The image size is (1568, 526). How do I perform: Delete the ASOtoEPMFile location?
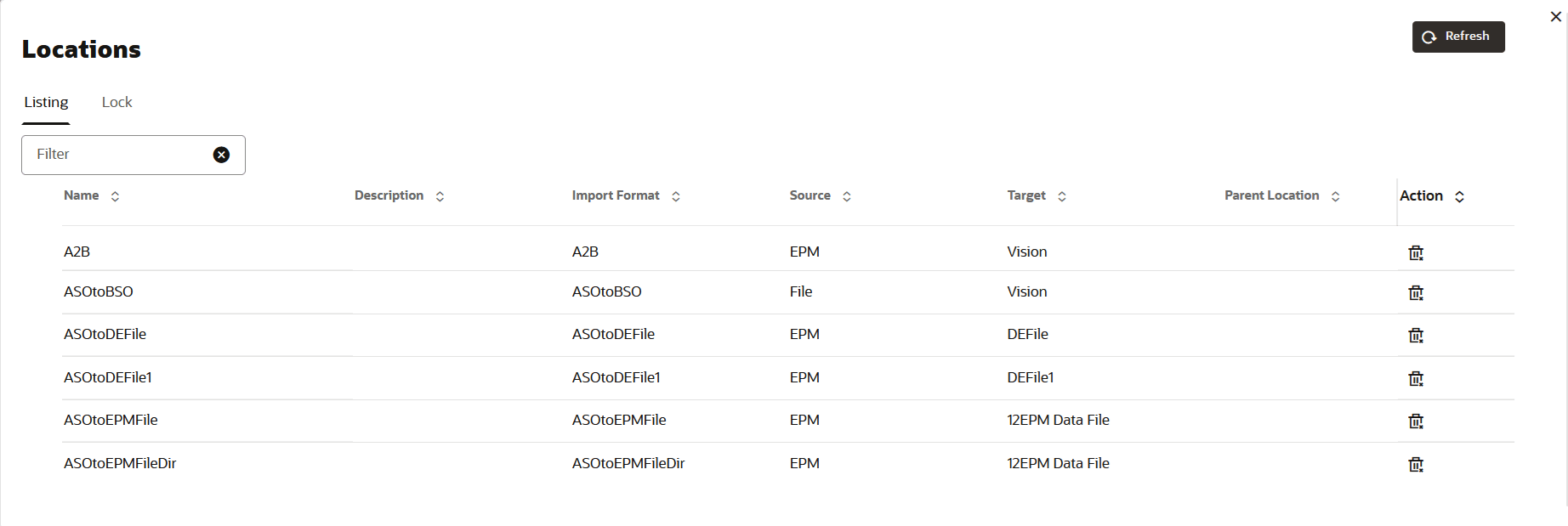[x=1416, y=421]
